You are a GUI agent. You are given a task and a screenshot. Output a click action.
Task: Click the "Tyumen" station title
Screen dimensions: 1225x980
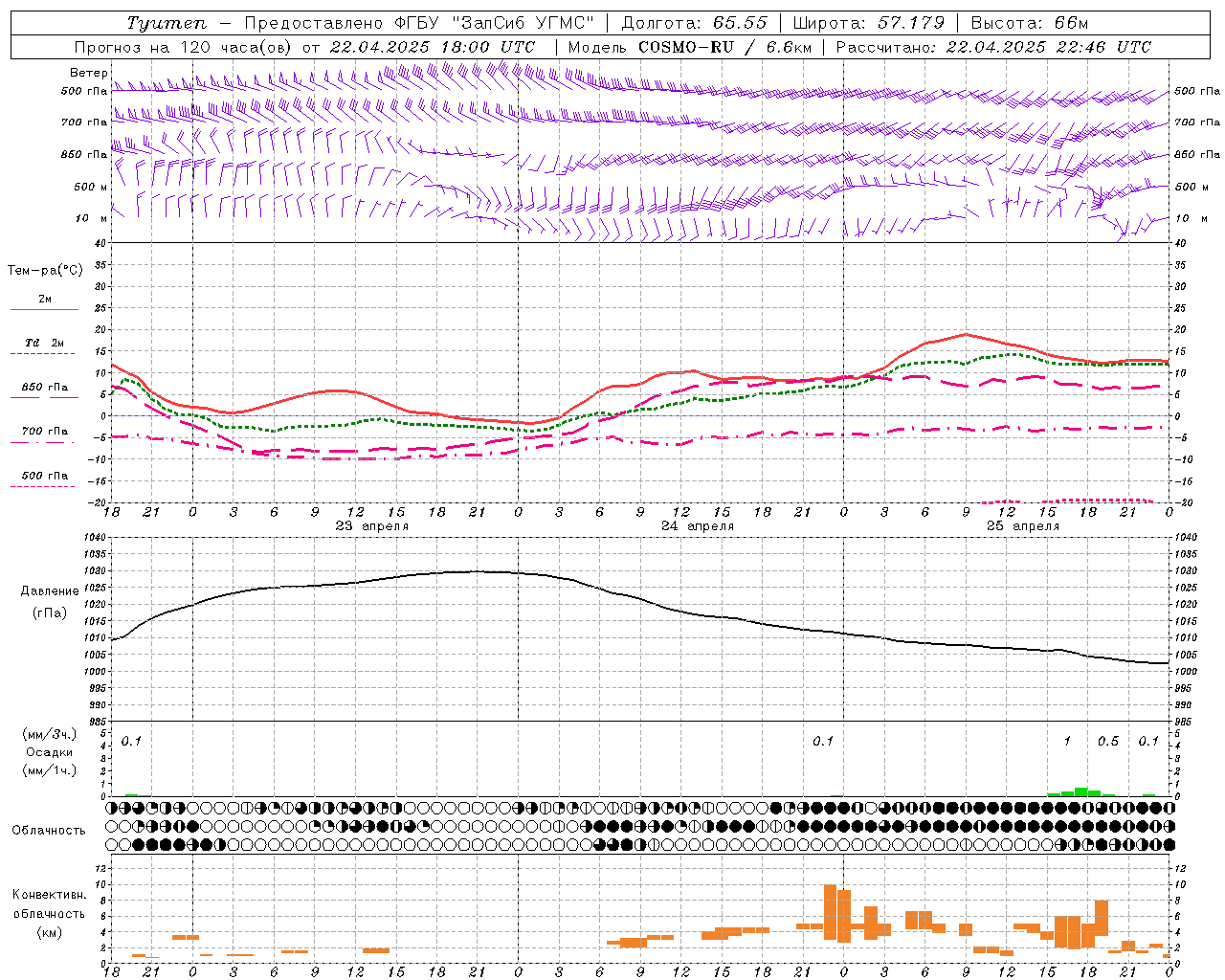(167, 23)
